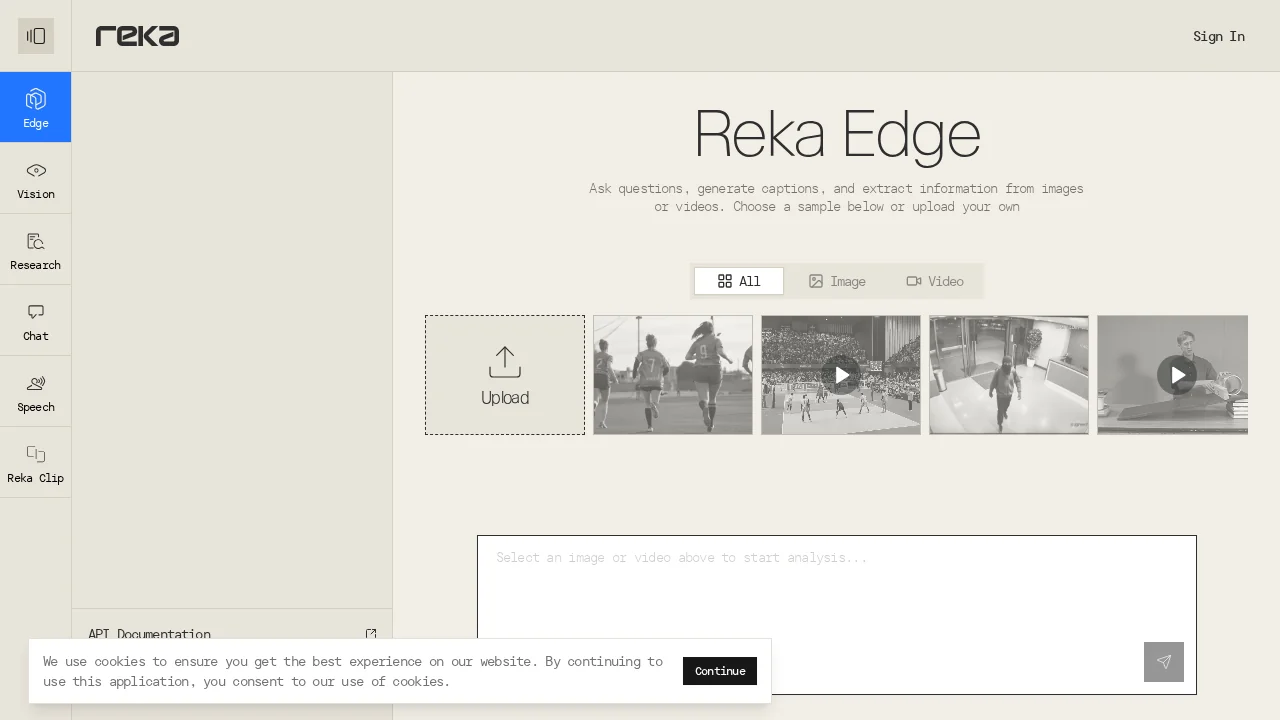
Task: Open the API Documentation link
Action: (x=149, y=634)
